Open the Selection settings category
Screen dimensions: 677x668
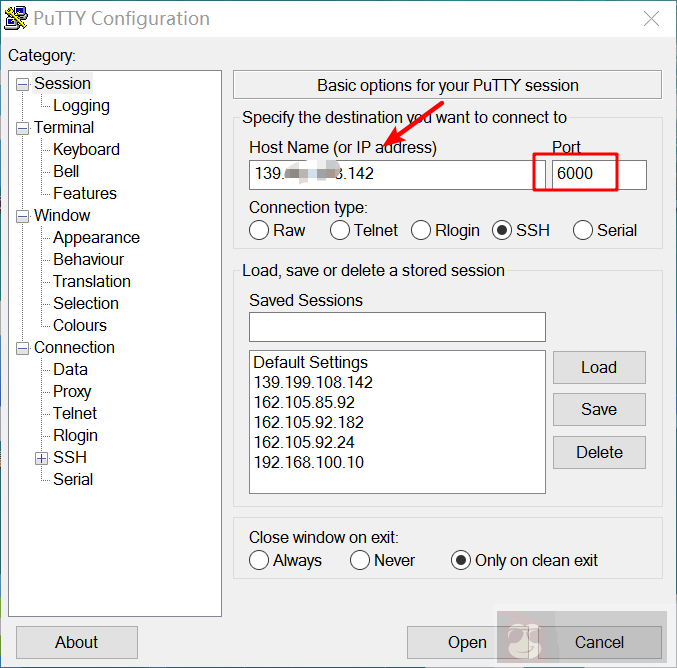(85, 304)
